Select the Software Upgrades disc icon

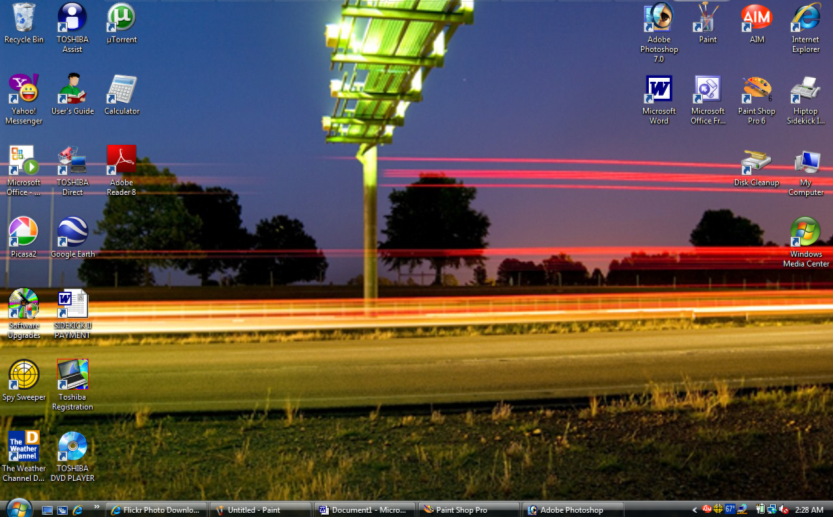[23, 313]
